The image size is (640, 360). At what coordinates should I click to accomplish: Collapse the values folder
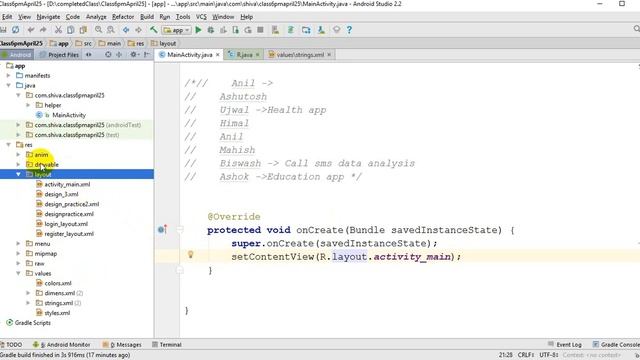(x=18, y=273)
